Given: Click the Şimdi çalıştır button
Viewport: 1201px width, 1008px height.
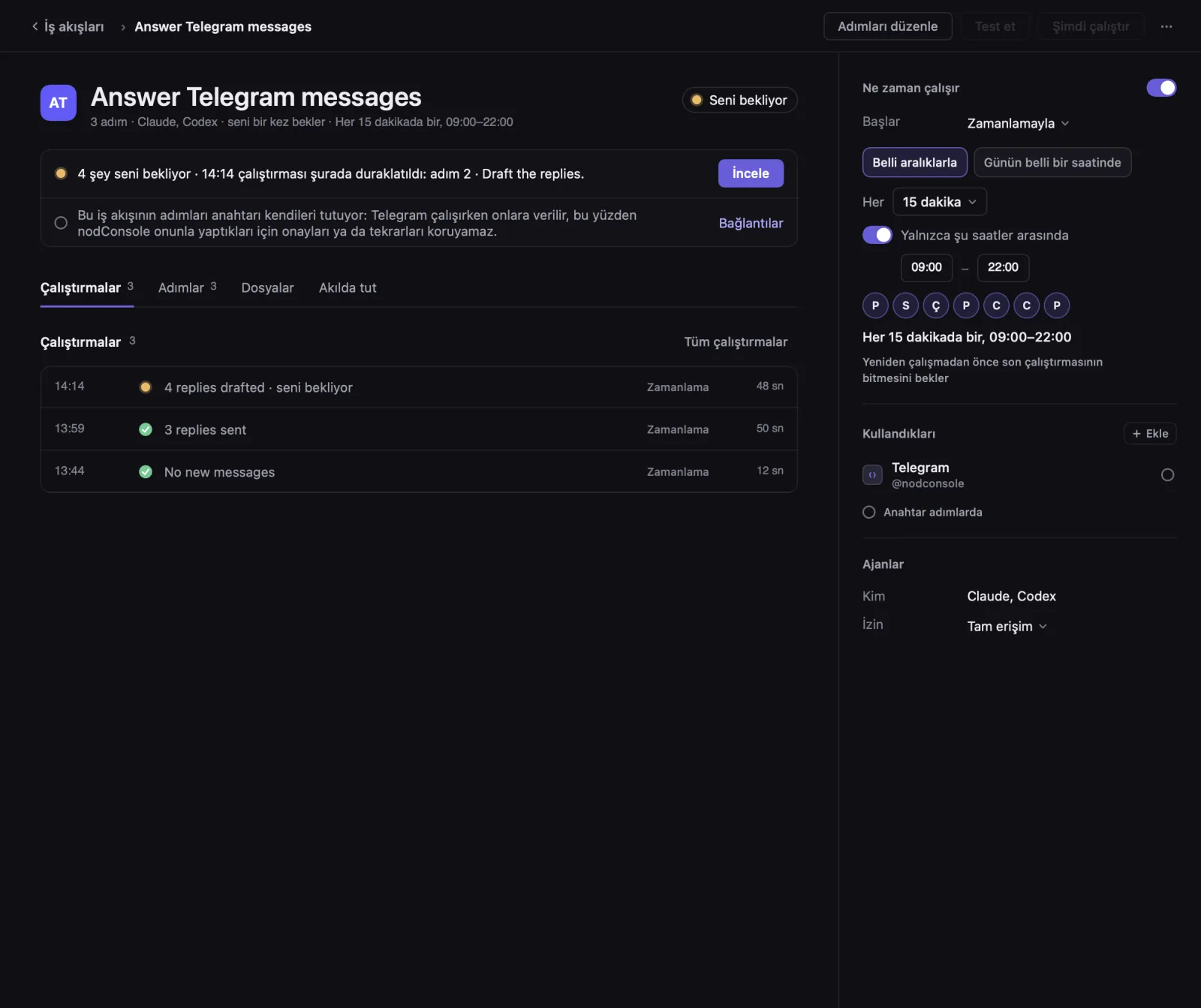Looking at the screenshot, I should point(1091,26).
